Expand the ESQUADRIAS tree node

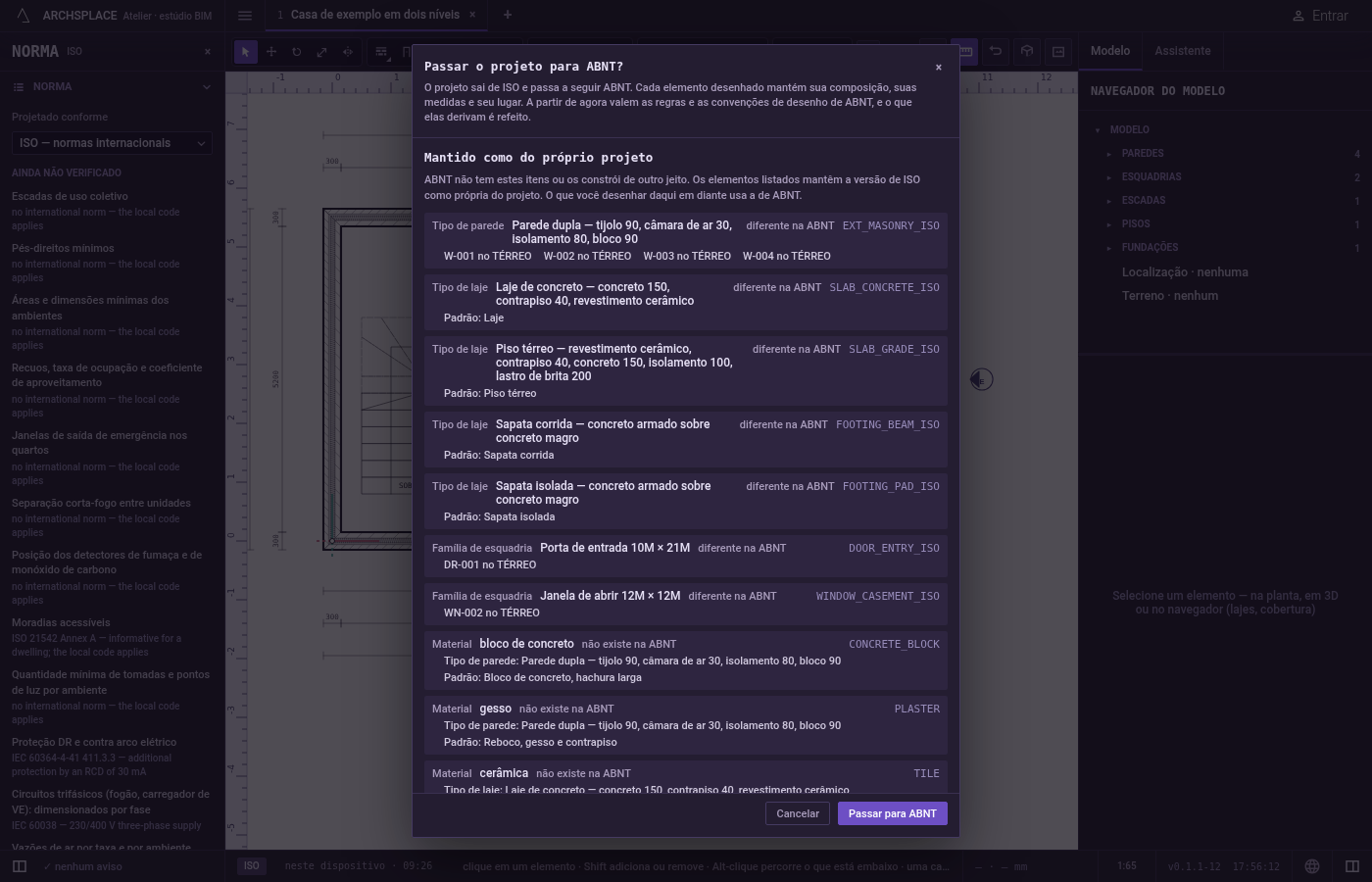coord(1109,176)
